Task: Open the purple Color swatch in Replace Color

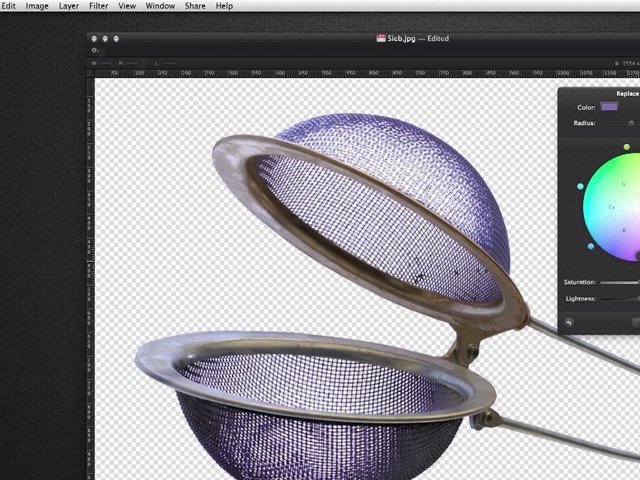Action: coord(609,107)
